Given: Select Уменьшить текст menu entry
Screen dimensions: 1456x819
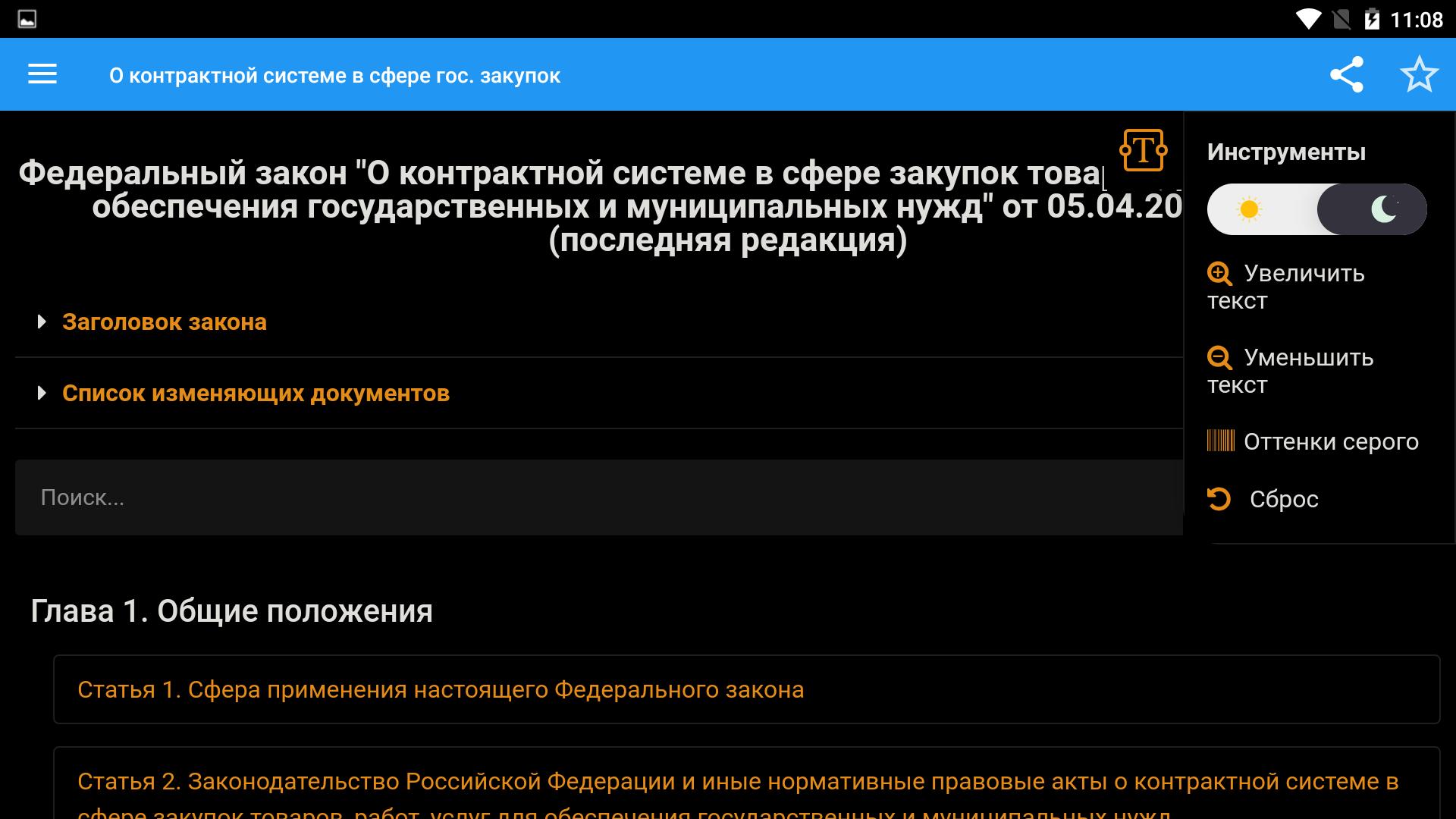Looking at the screenshot, I should 1308,358.
